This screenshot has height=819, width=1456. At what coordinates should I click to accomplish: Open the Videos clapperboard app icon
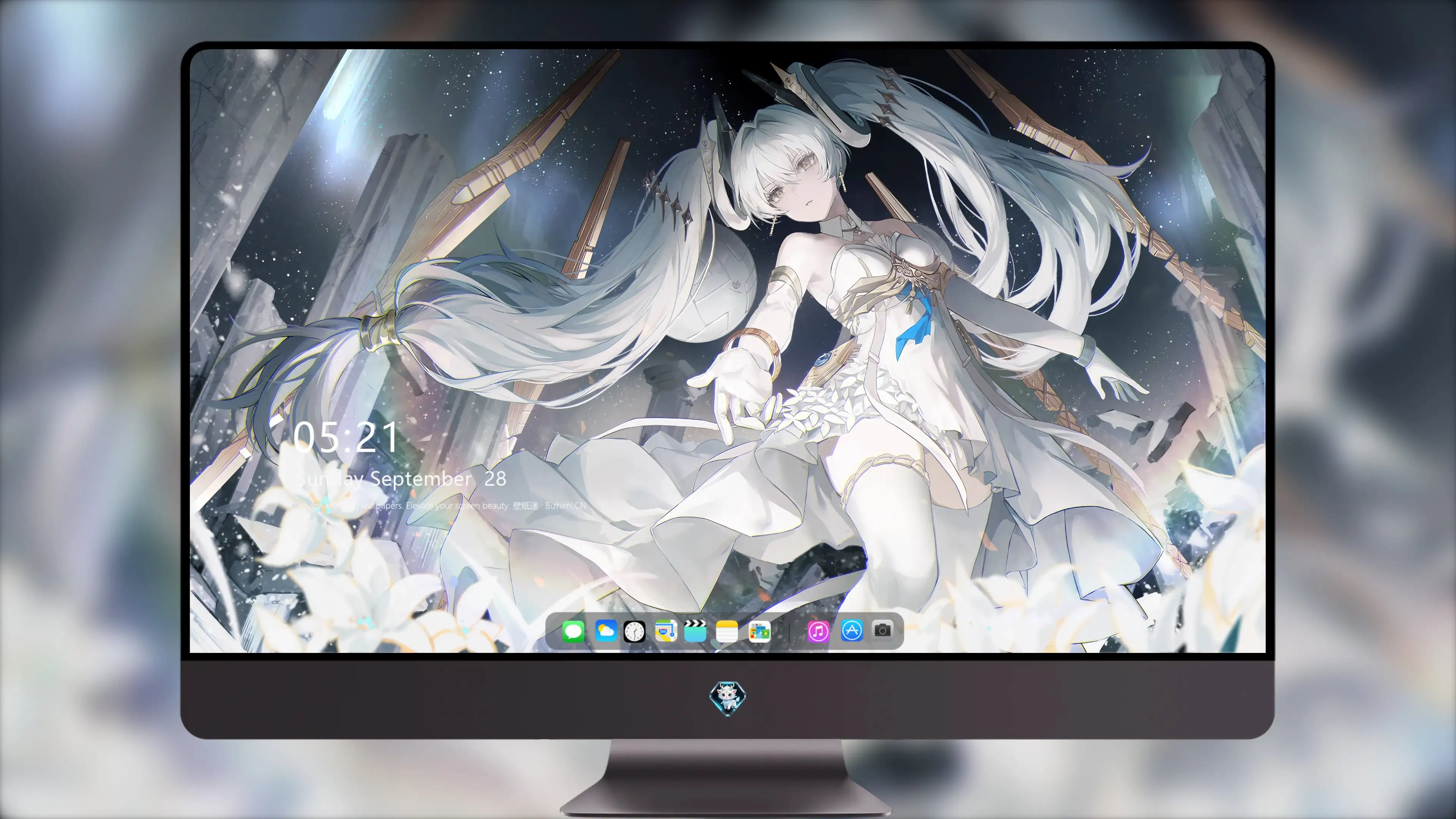point(695,631)
